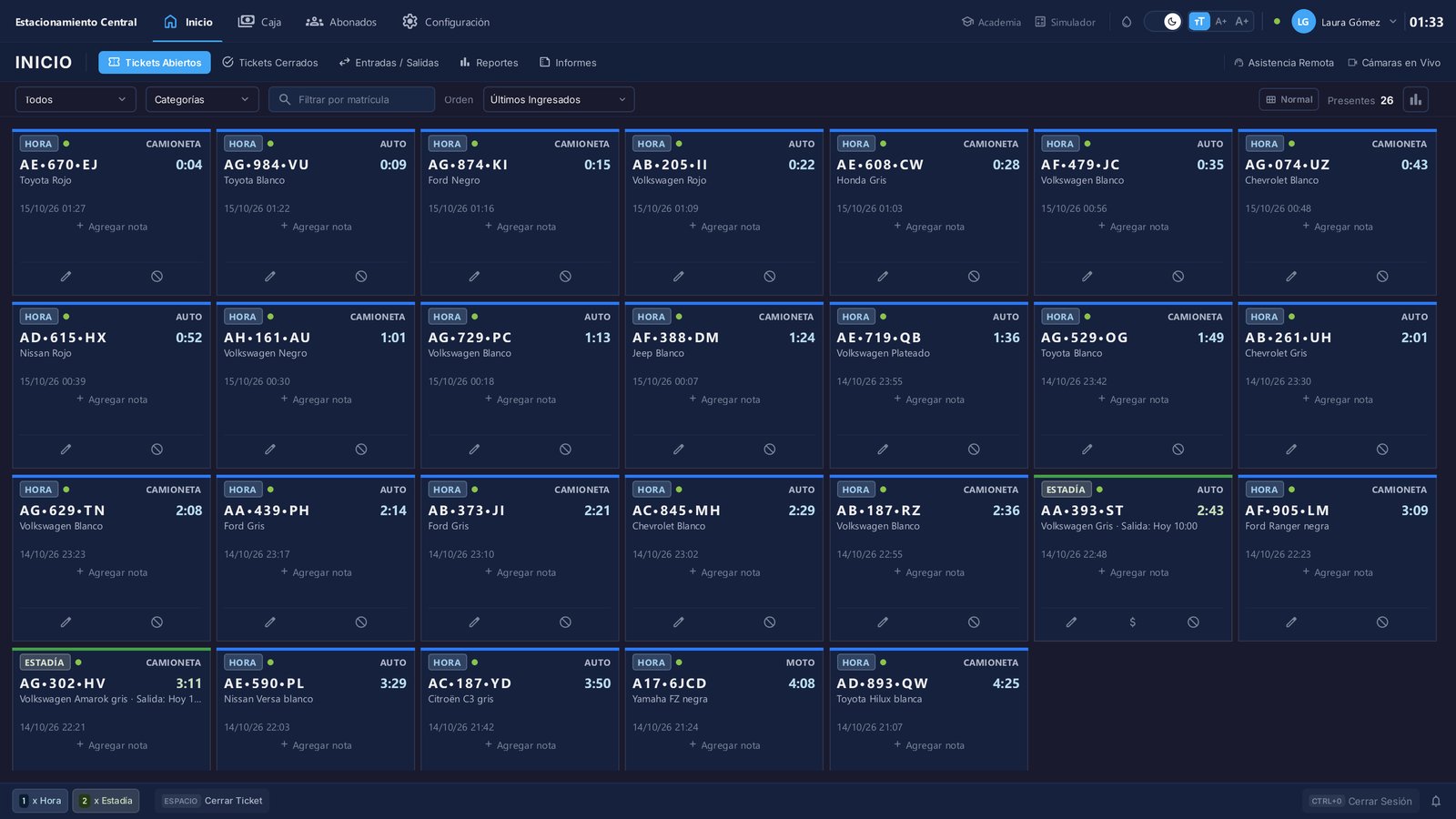Click the LG user avatar

1303,22
